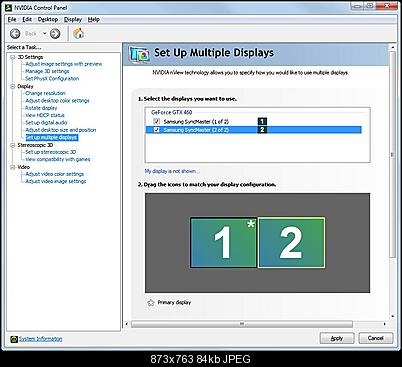
Task: Click the scroll down arrow of main panel
Action: coord(392,316)
